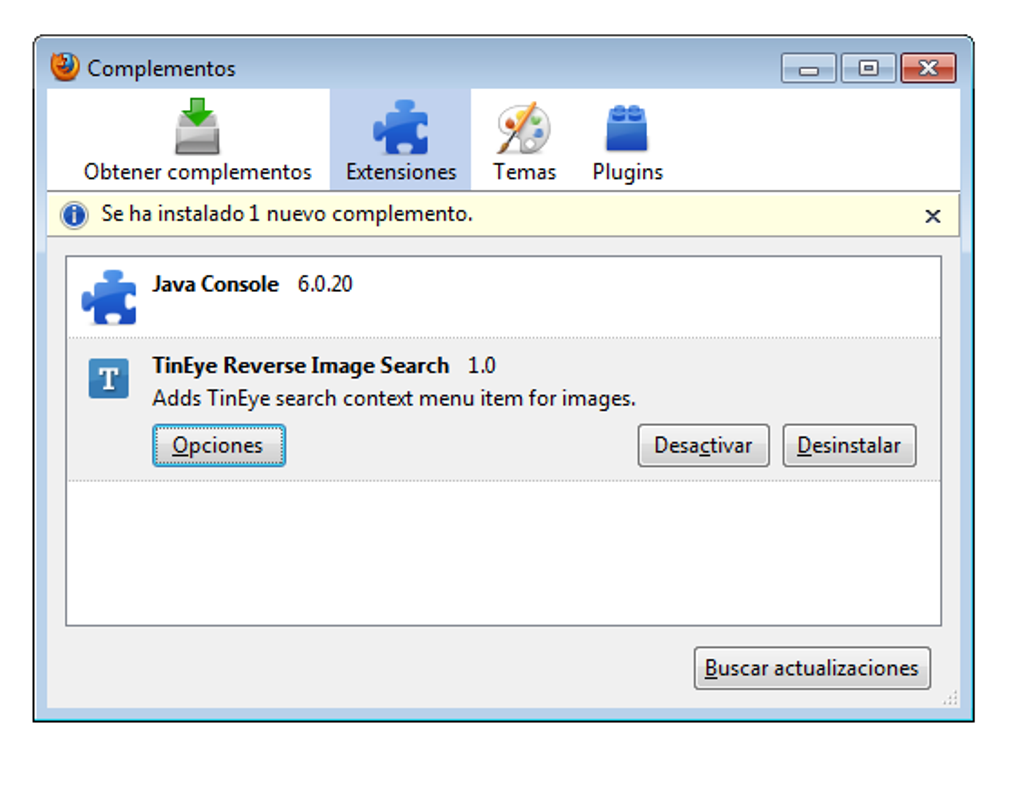The image size is (1020, 804).
Task: Minimize the Complementos window
Action: 809,68
